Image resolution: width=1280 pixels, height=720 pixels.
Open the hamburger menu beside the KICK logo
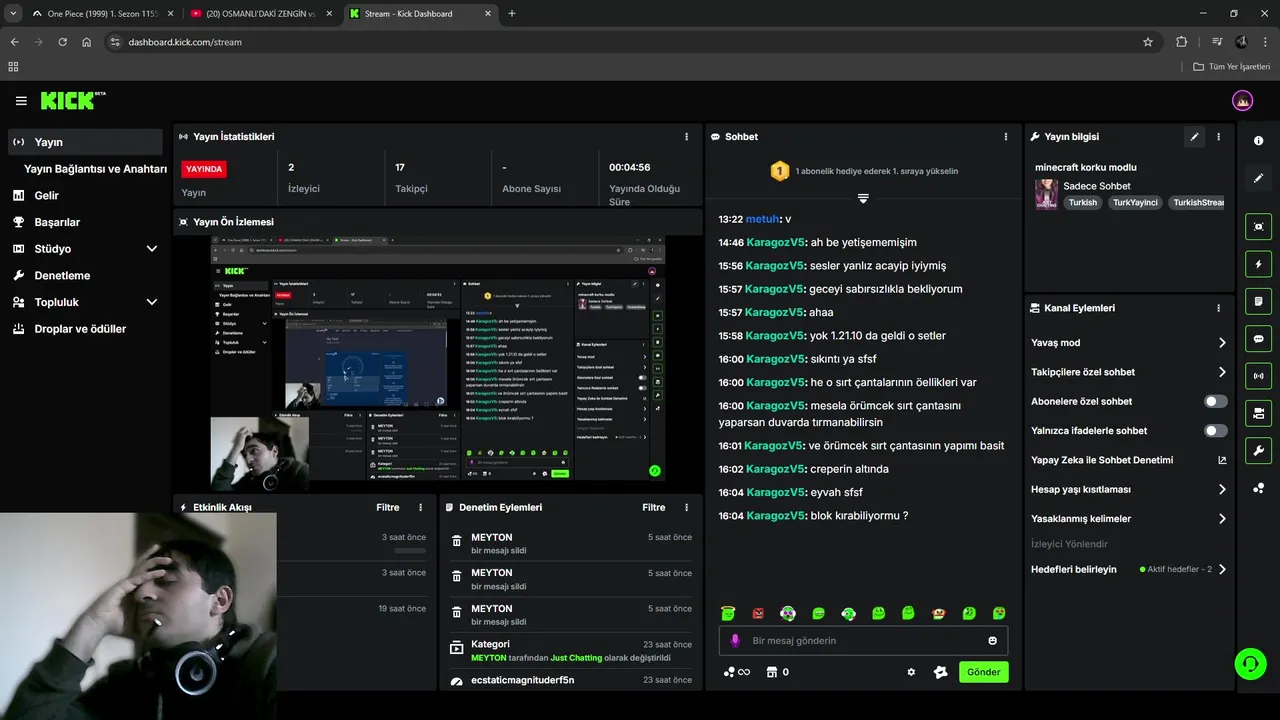(21, 101)
